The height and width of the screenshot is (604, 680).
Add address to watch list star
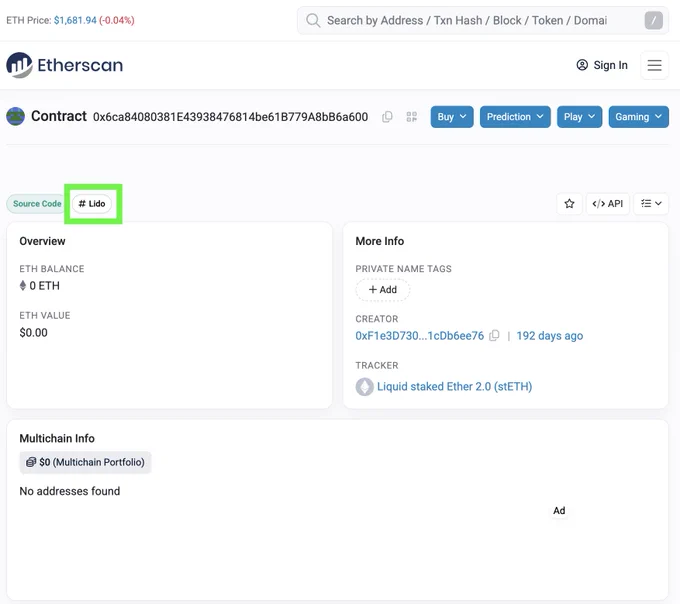coord(569,203)
